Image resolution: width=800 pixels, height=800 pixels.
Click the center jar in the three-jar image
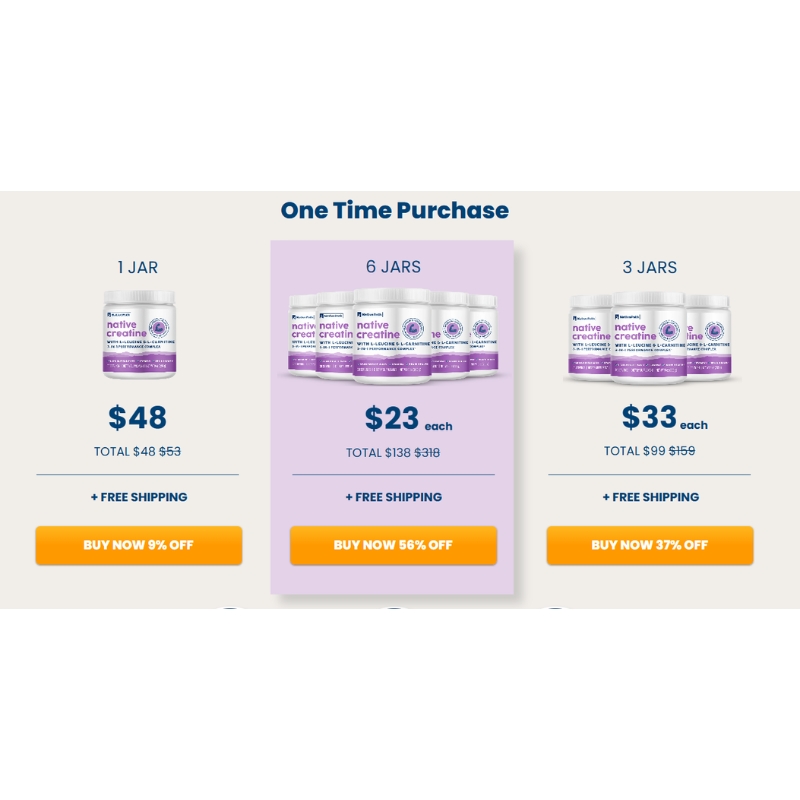[648, 338]
